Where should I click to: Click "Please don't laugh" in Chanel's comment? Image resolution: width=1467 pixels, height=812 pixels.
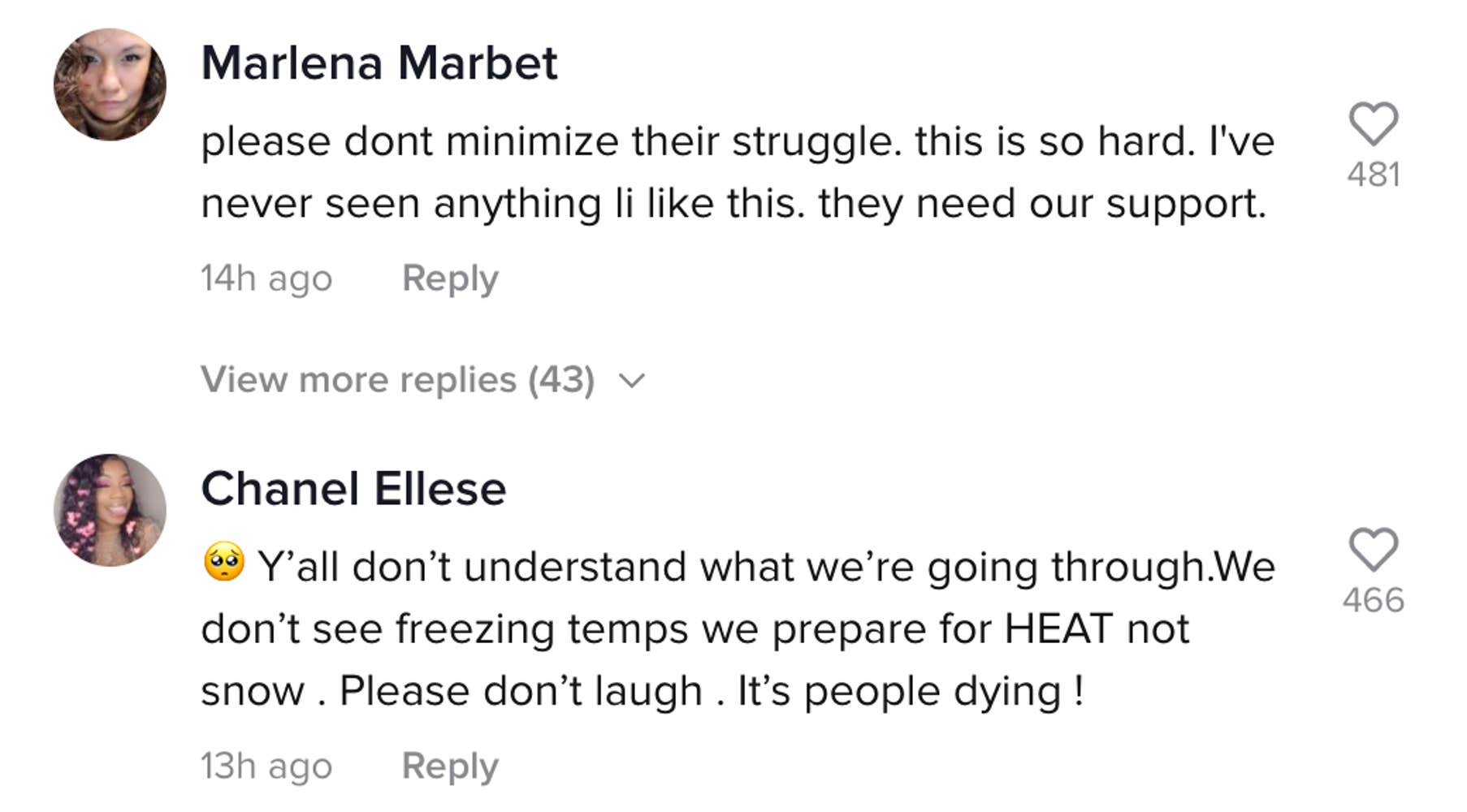click(520, 691)
